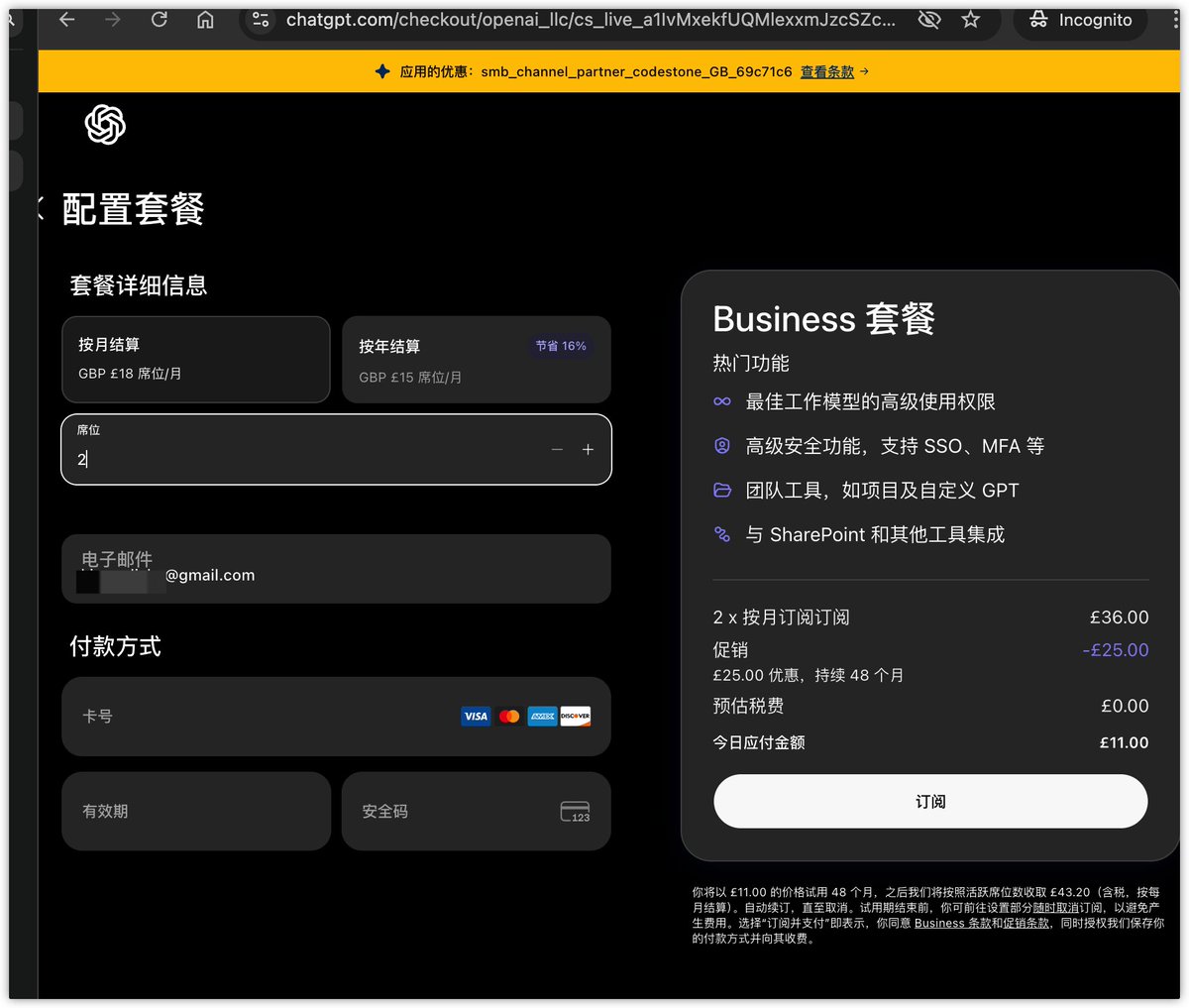The height and width of the screenshot is (1008, 1189).
Task: Click the 安全码 security code field
Action: point(476,811)
